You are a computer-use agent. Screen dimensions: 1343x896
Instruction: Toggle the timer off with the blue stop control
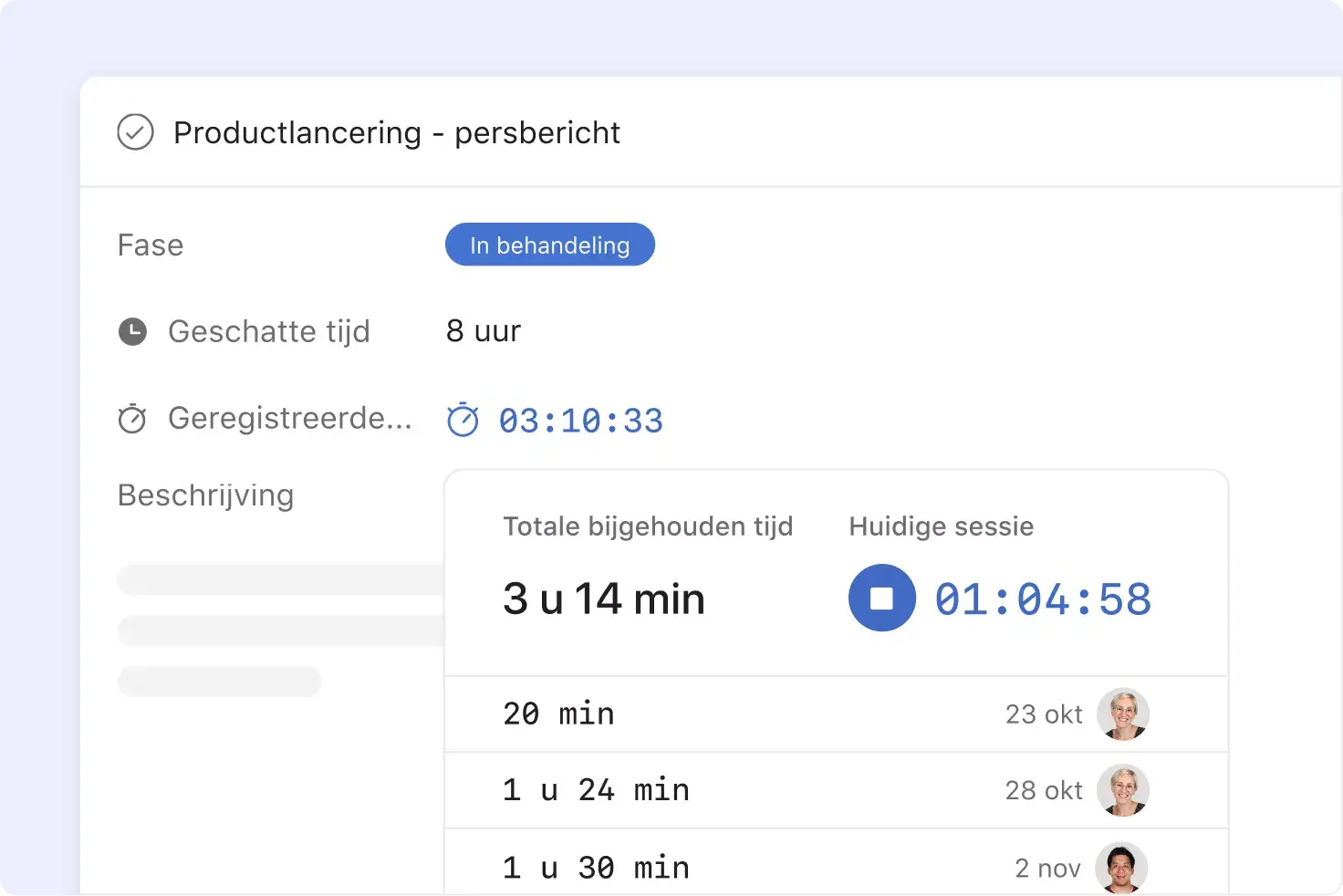click(881, 598)
